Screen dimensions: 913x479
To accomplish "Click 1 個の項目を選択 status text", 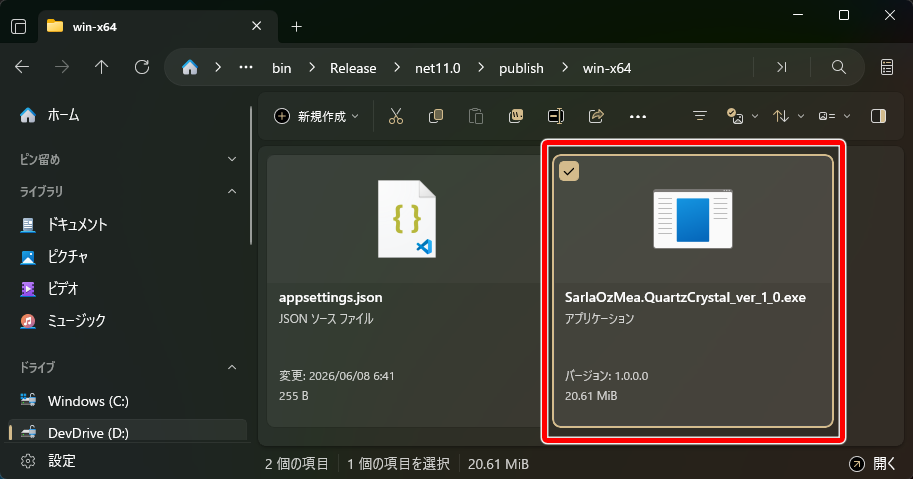I will [398, 464].
